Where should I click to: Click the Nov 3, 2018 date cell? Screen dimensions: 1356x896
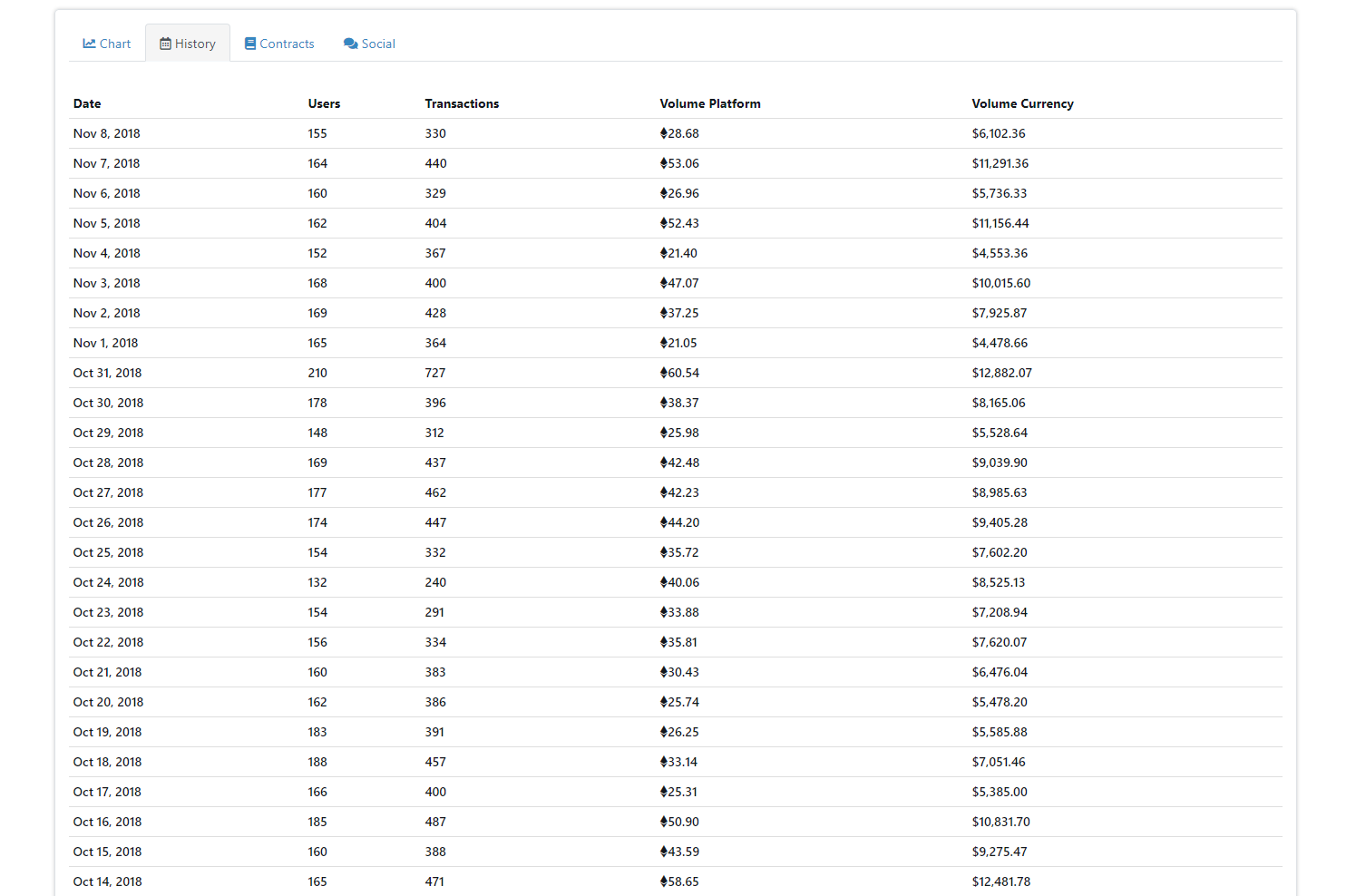coord(107,283)
